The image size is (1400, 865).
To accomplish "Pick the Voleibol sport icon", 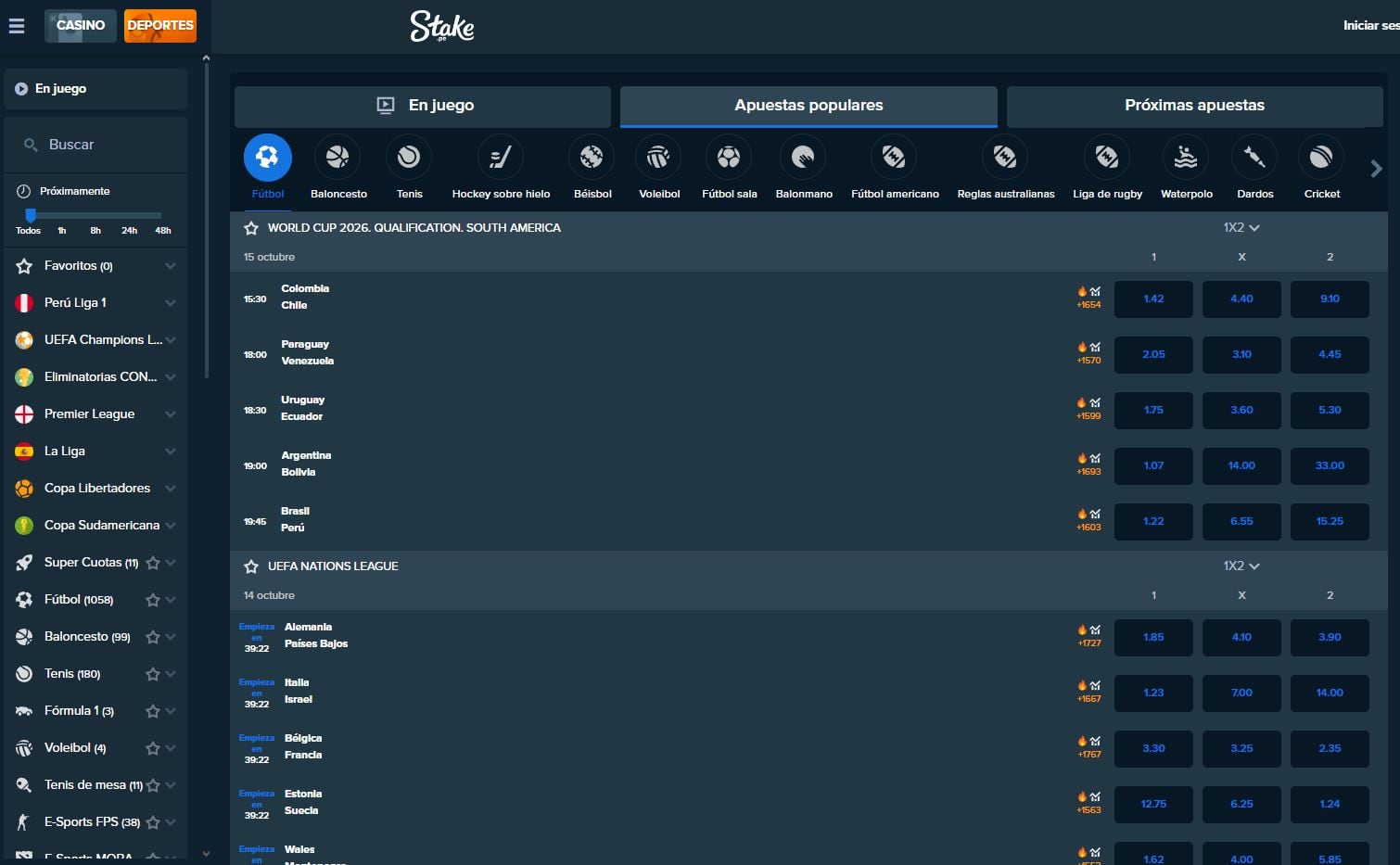I will pyautogui.click(x=658, y=158).
